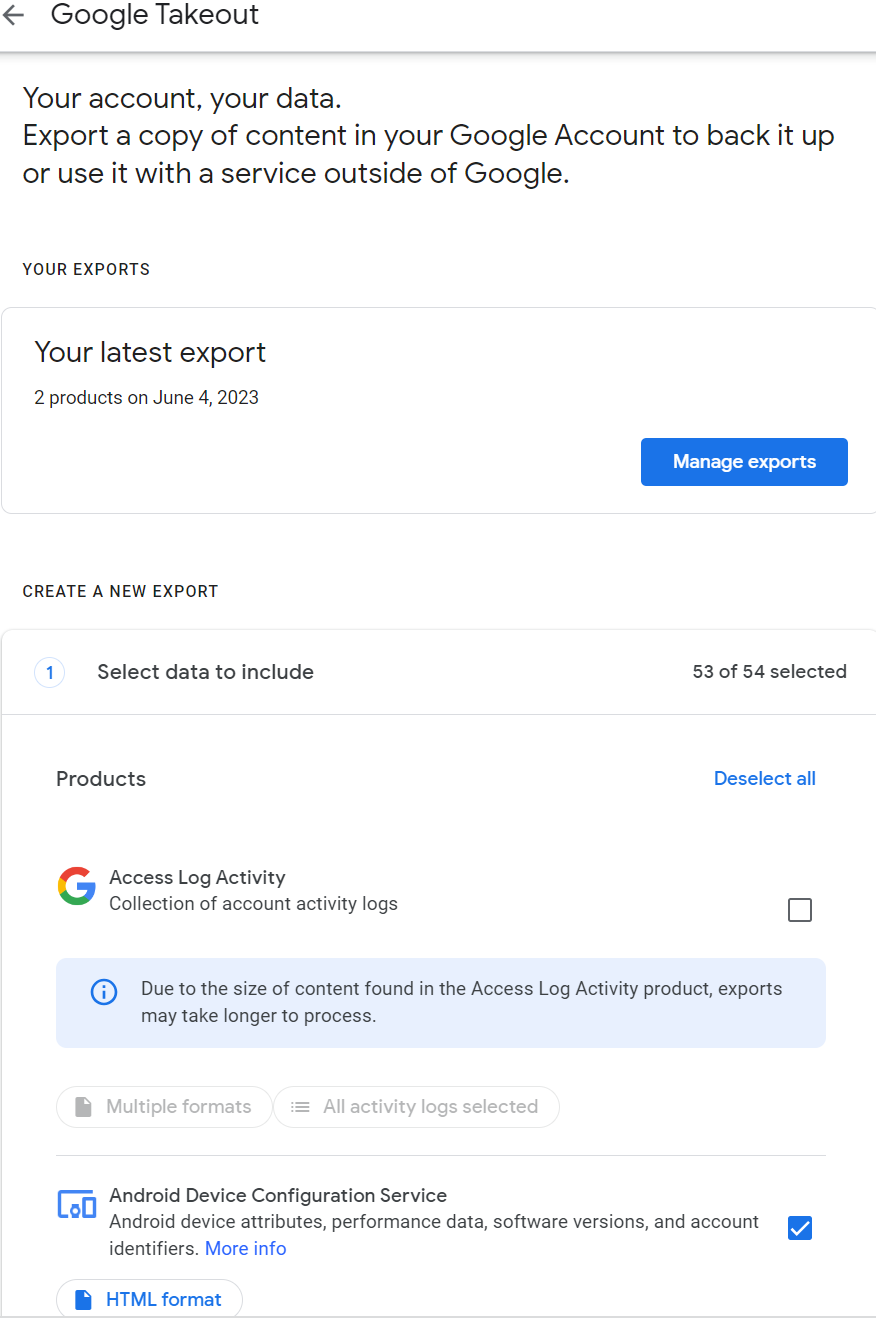Image resolution: width=876 pixels, height=1330 pixels.
Task: Click the step 1 circle indicator
Action: pos(50,672)
